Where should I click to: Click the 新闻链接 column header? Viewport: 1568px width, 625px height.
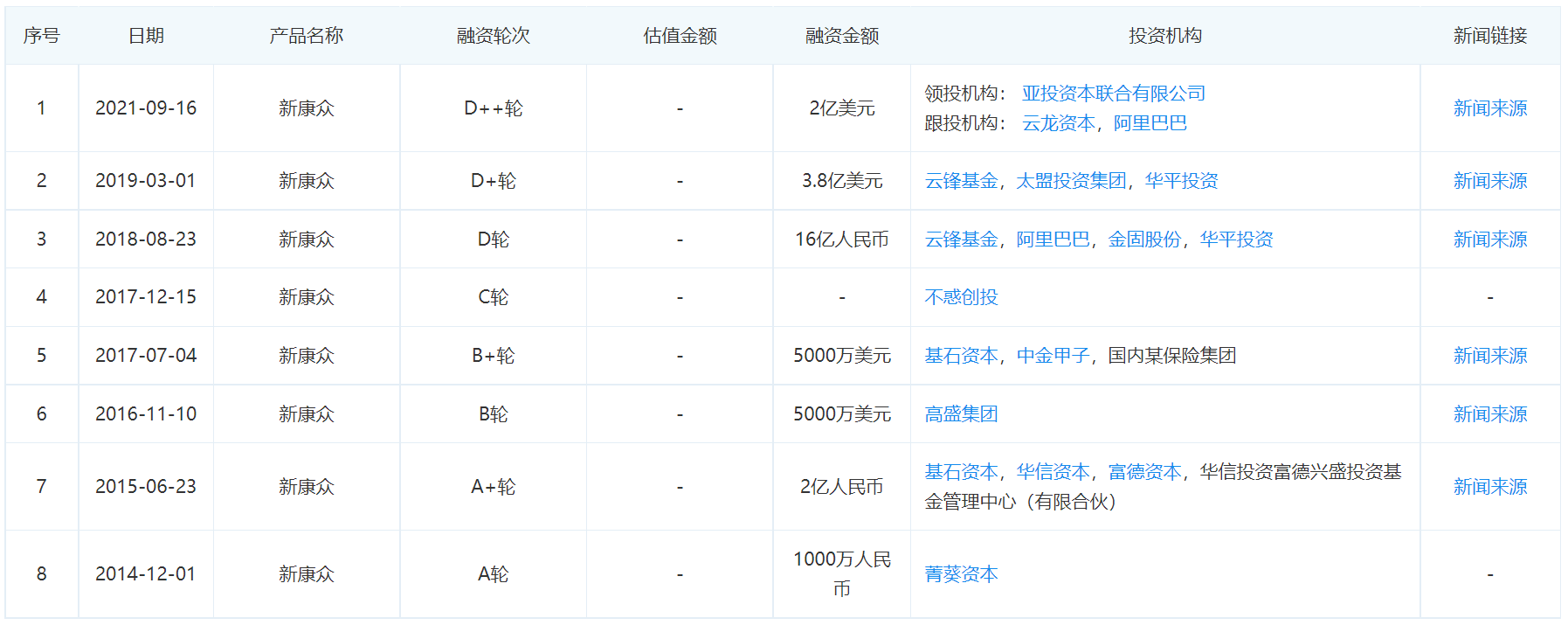tap(1490, 36)
